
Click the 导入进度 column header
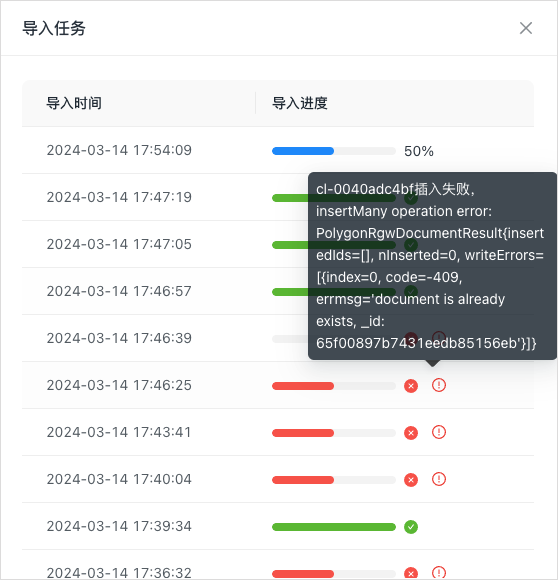[x=300, y=103]
